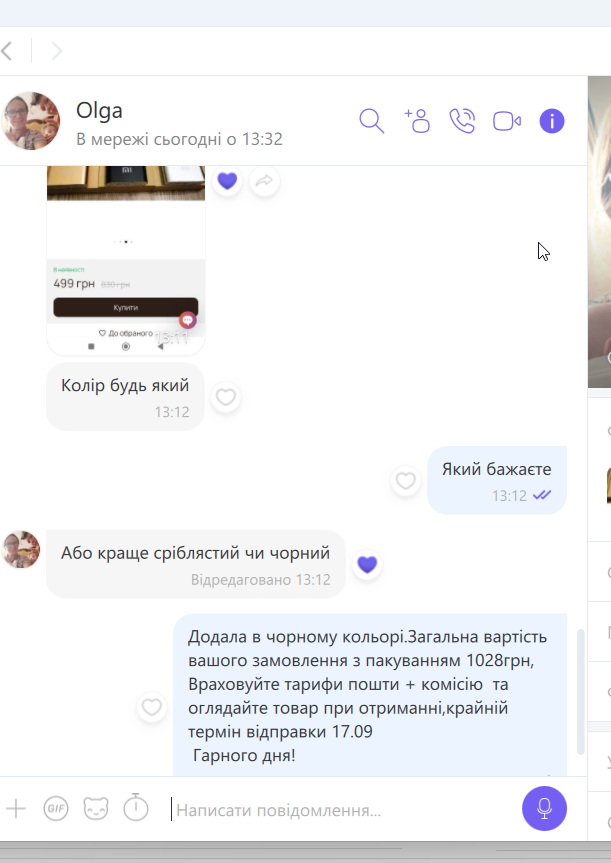Open chat info panel
The image size is (611, 863).
(x=552, y=121)
